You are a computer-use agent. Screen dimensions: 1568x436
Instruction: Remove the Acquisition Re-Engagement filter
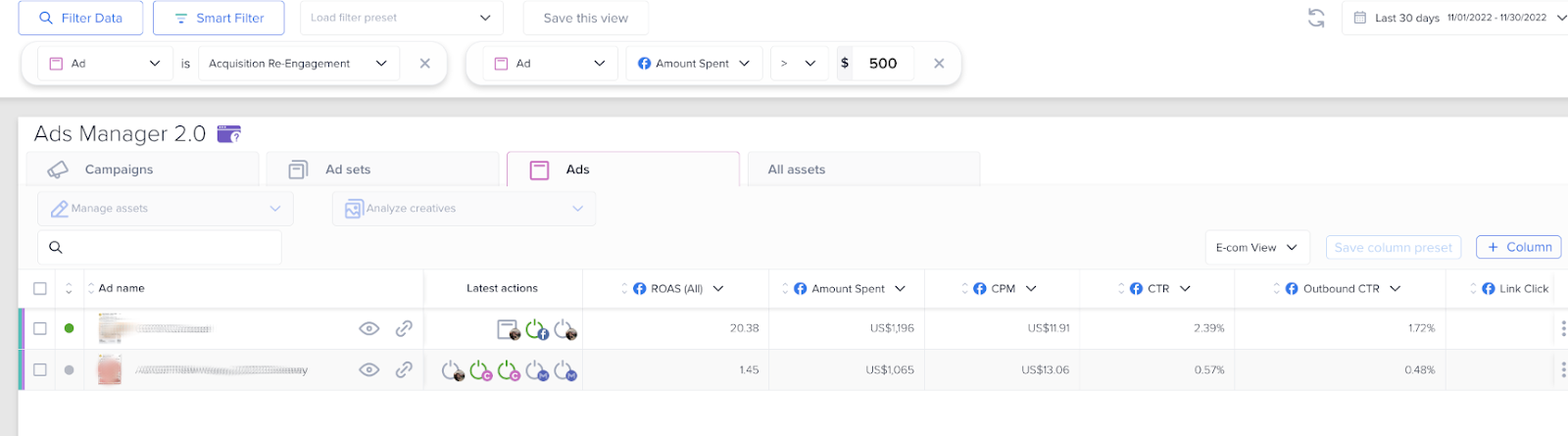tap(424, 64)
